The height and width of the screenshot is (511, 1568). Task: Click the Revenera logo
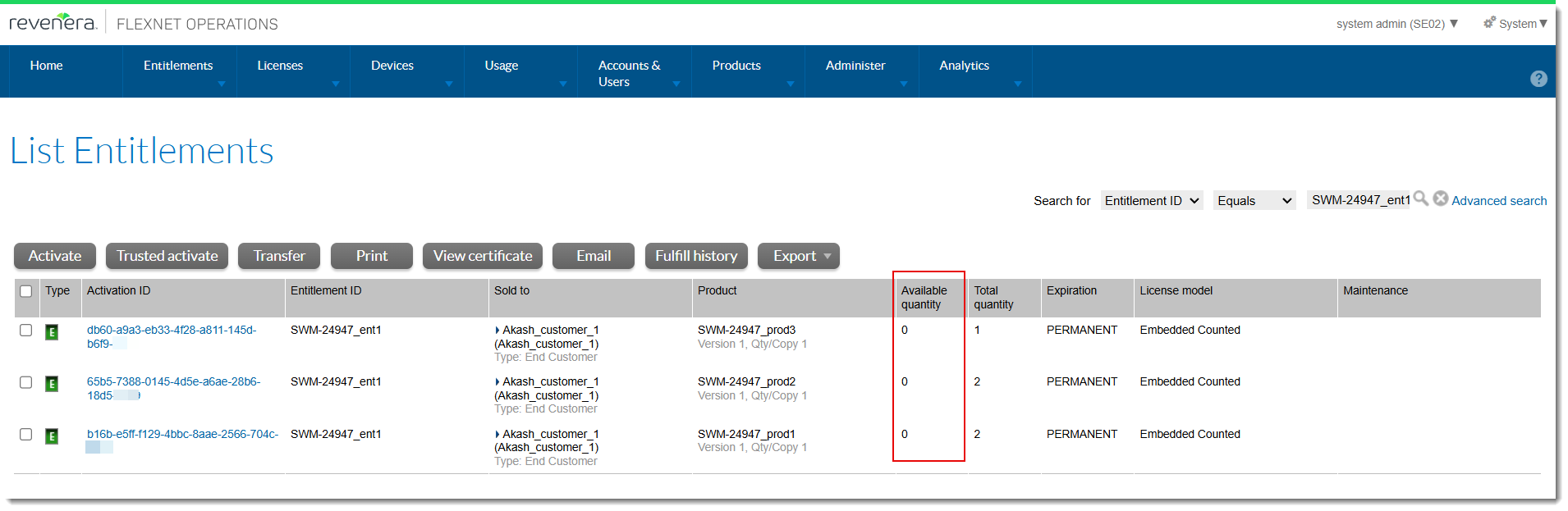tap(53, 23)
